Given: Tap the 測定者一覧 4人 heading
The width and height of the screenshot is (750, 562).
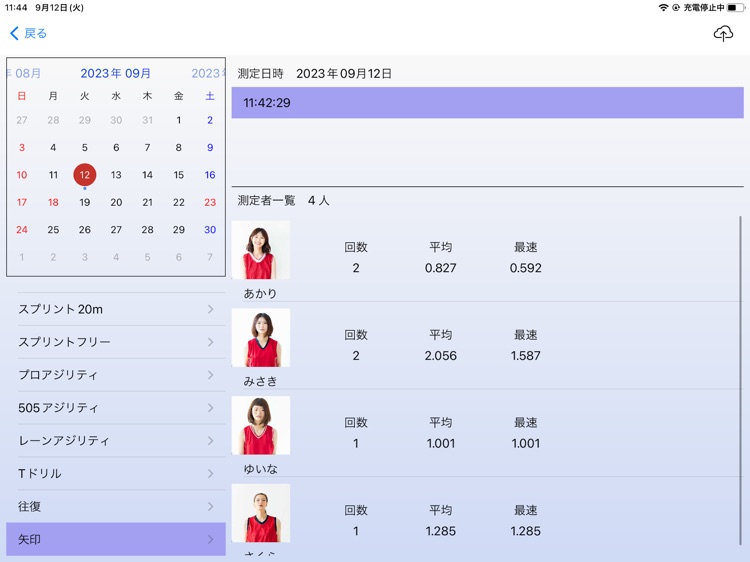Looking at the screenshot, I should click(283, 200).
